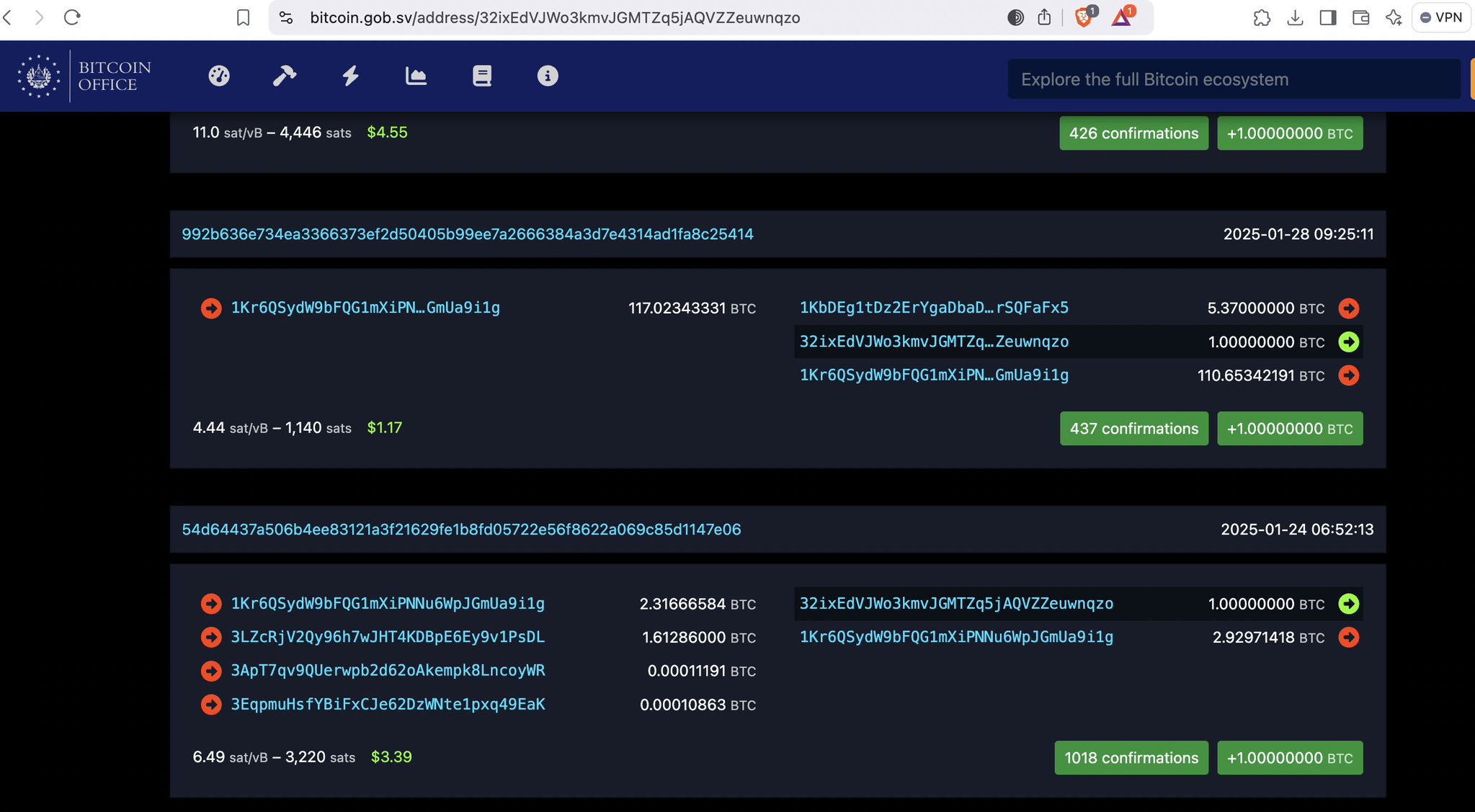1475x812 pixels.
Task: Open transaction 54d64437a506b4ee... hash link
Action: coord(461,530)
